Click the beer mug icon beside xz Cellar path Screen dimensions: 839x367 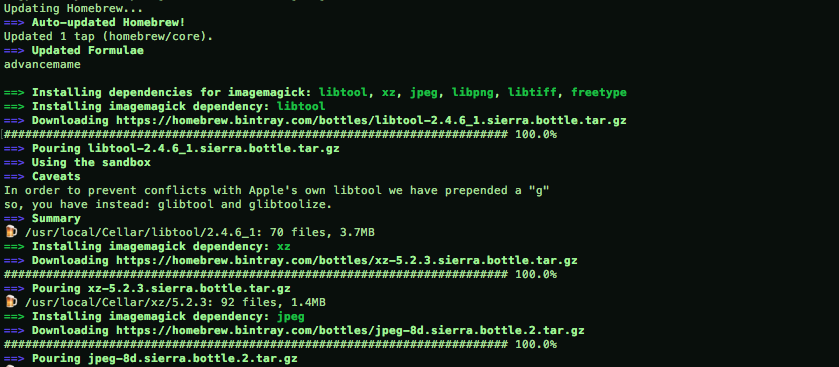click(x=11, y=302)
